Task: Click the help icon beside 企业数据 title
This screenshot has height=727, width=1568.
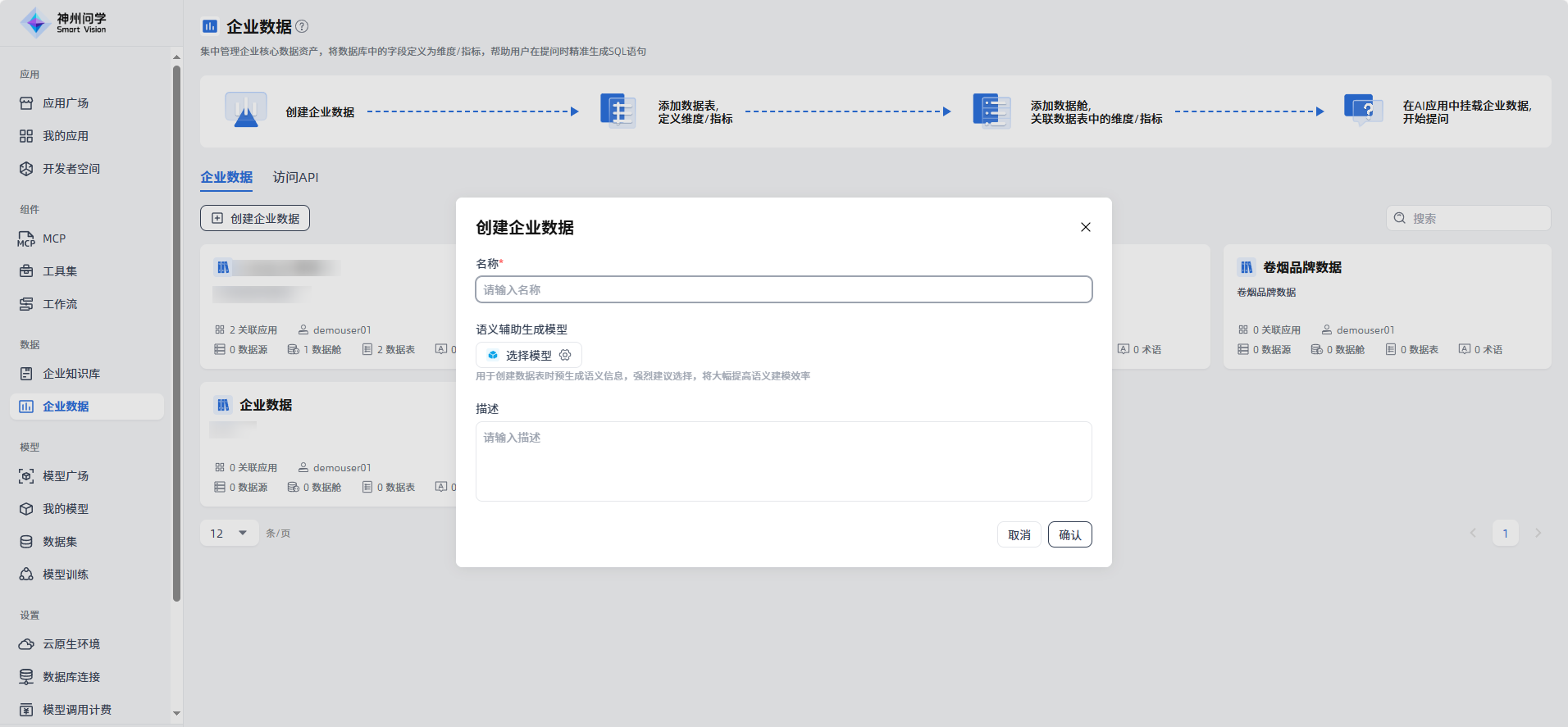Action: [x=302, y=26]
